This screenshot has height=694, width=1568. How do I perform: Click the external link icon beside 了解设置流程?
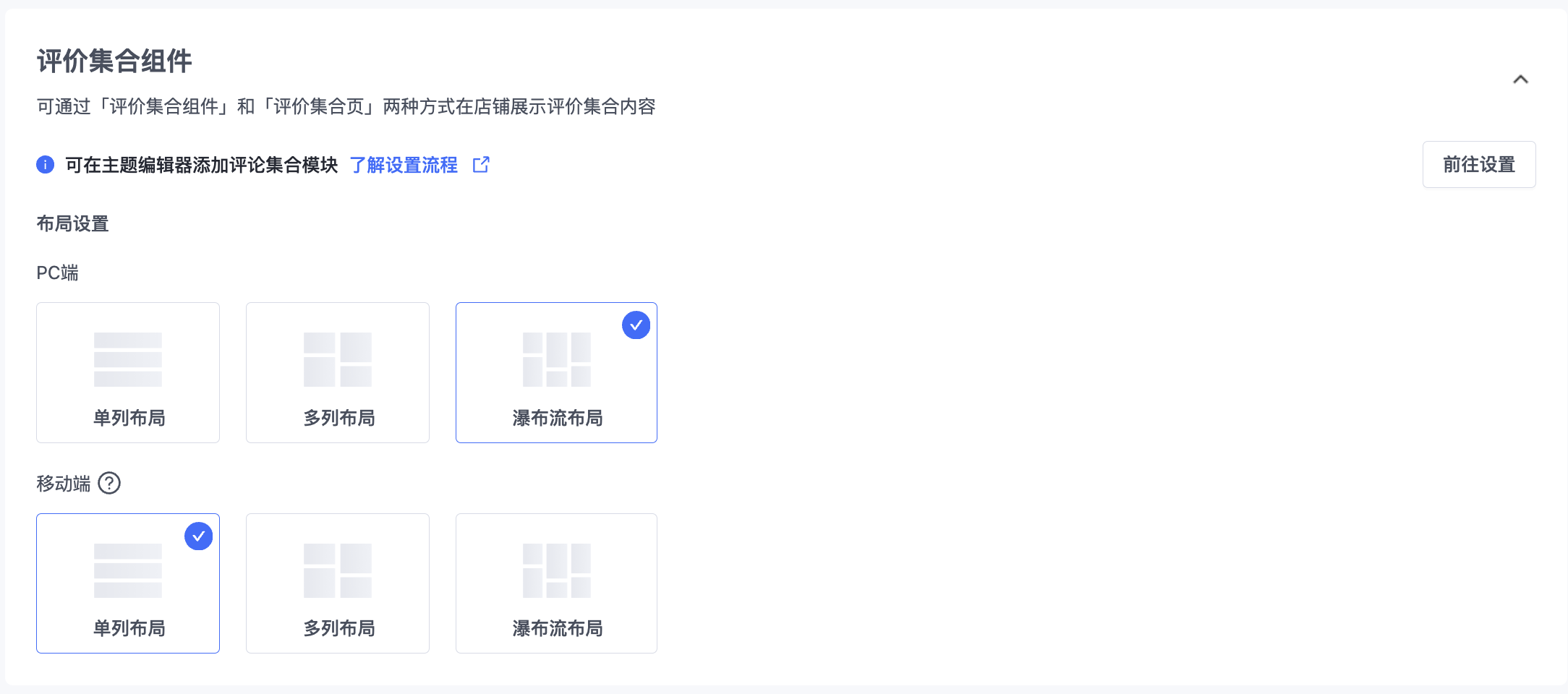(481, 165)
